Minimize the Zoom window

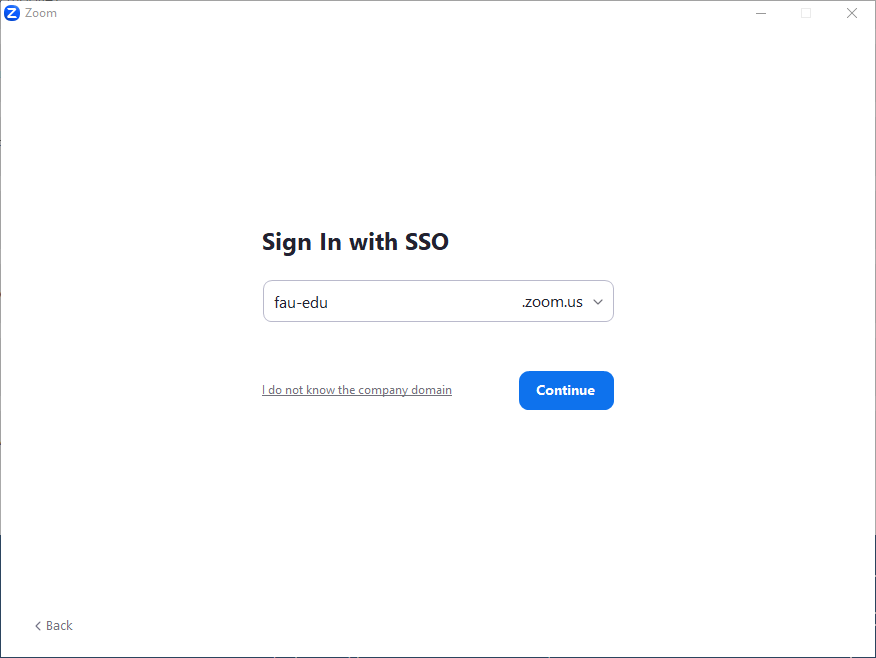[x=761, y=13]
